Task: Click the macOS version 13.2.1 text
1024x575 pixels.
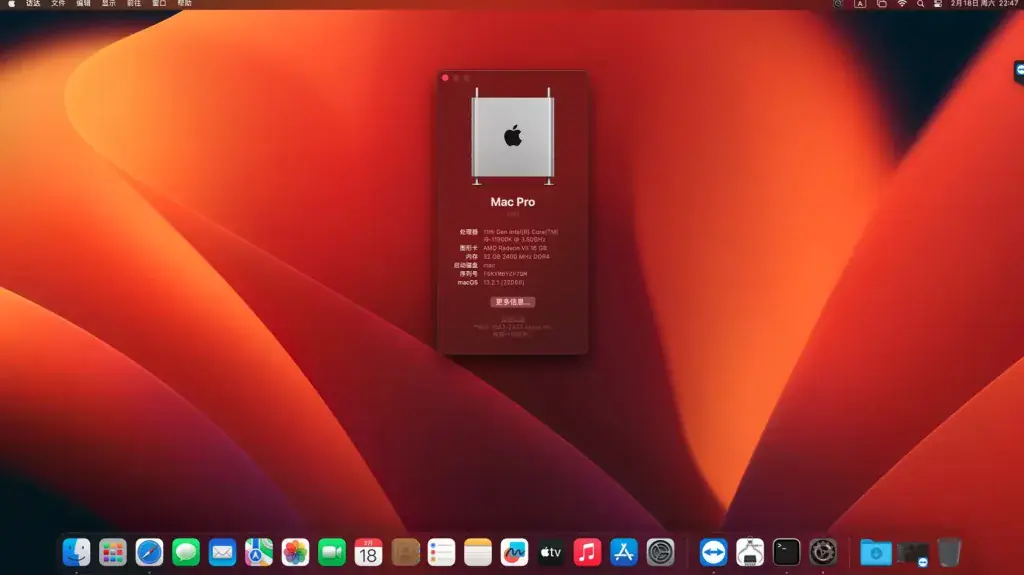Action: [504, 282]
